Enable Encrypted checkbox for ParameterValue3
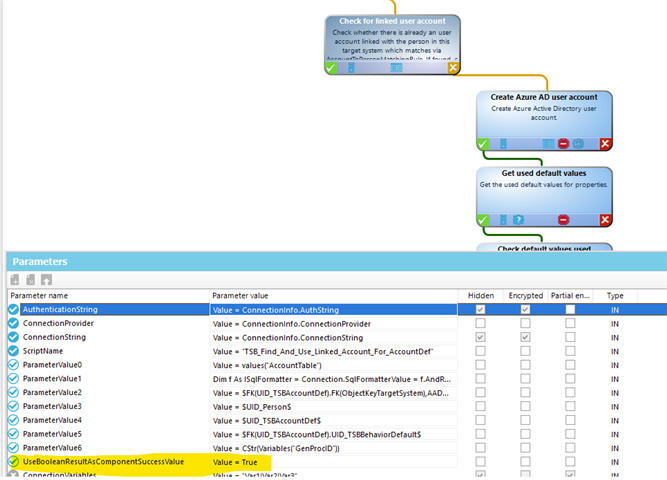Image resolution: width=667 pixels, height=480 pixels. click(x=525, y=406)
